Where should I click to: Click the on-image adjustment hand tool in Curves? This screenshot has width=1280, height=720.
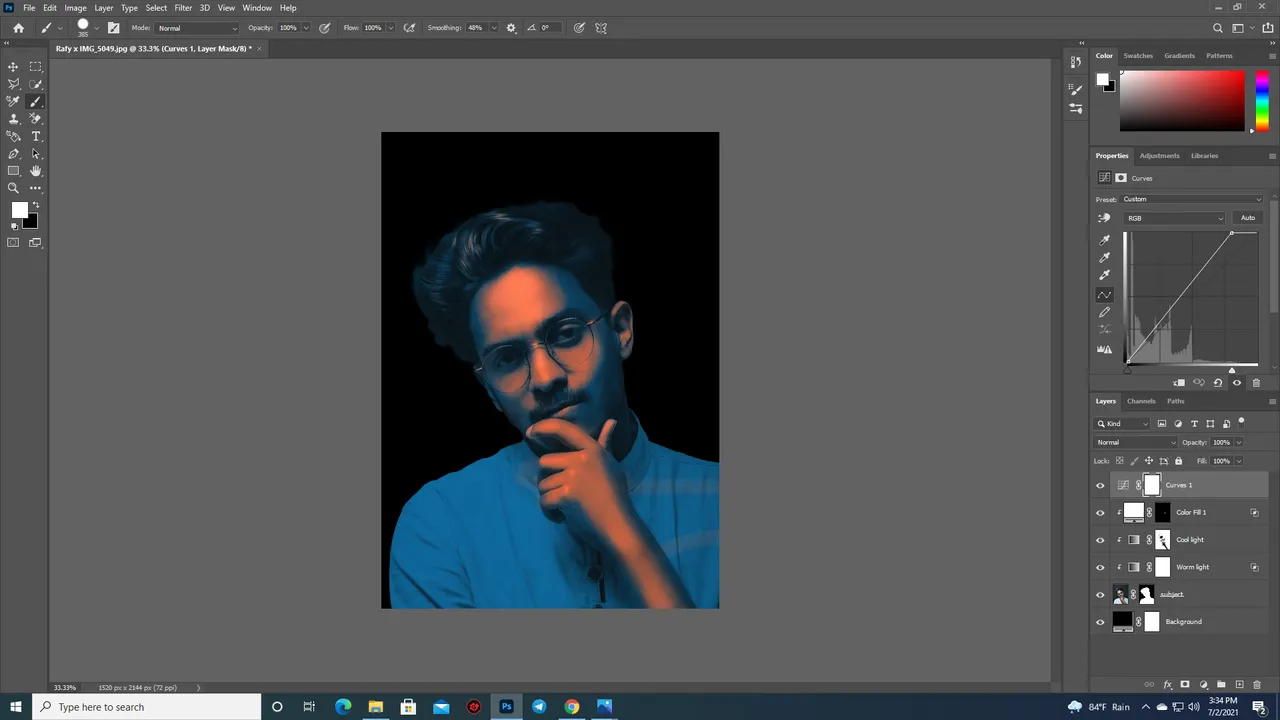click(x=1104, y=218)
